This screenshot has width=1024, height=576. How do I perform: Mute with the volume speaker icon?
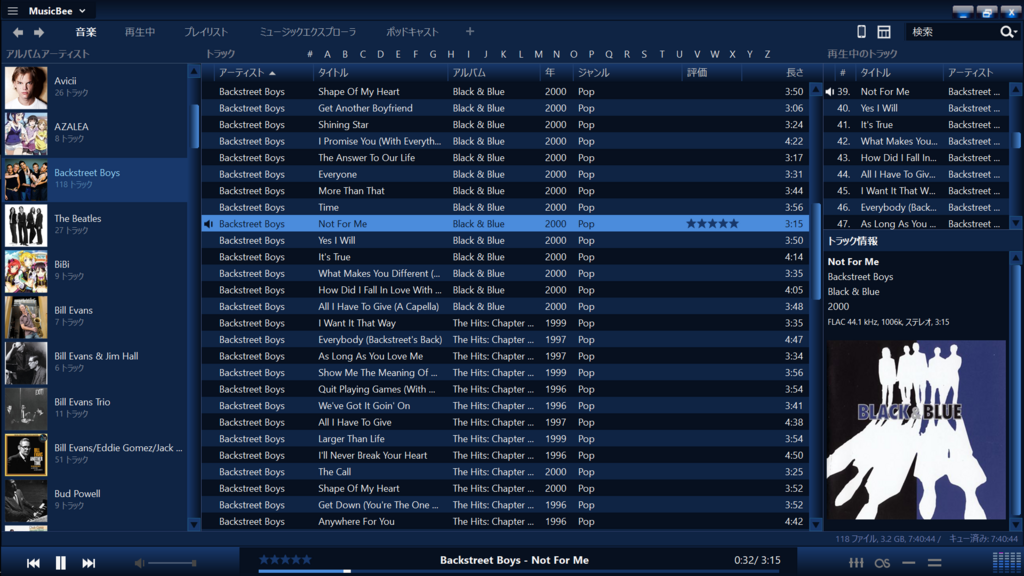click(139, 563)
